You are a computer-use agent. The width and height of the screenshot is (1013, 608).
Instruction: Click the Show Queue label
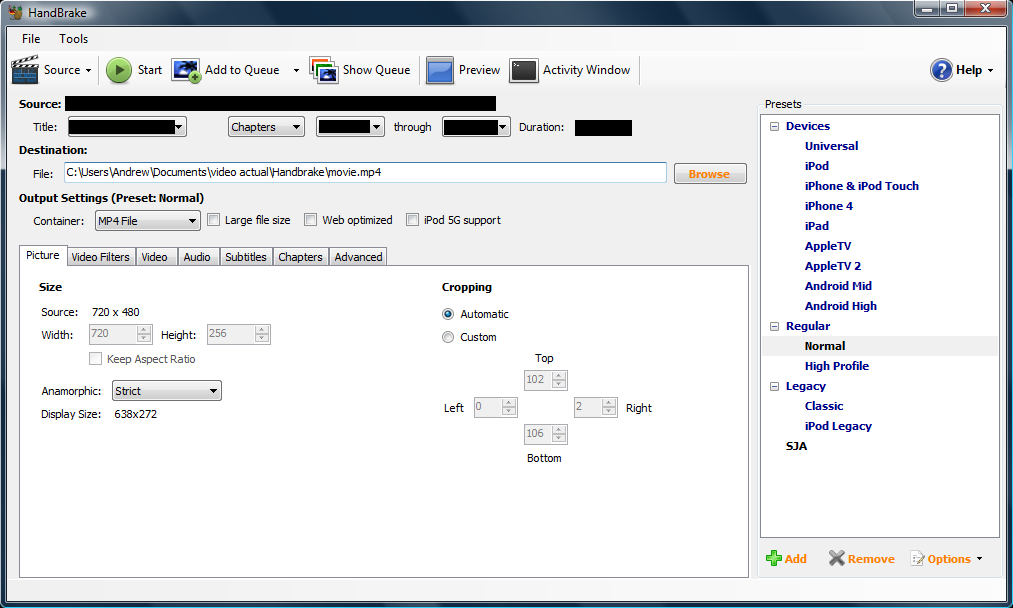[x=377, y=70]
